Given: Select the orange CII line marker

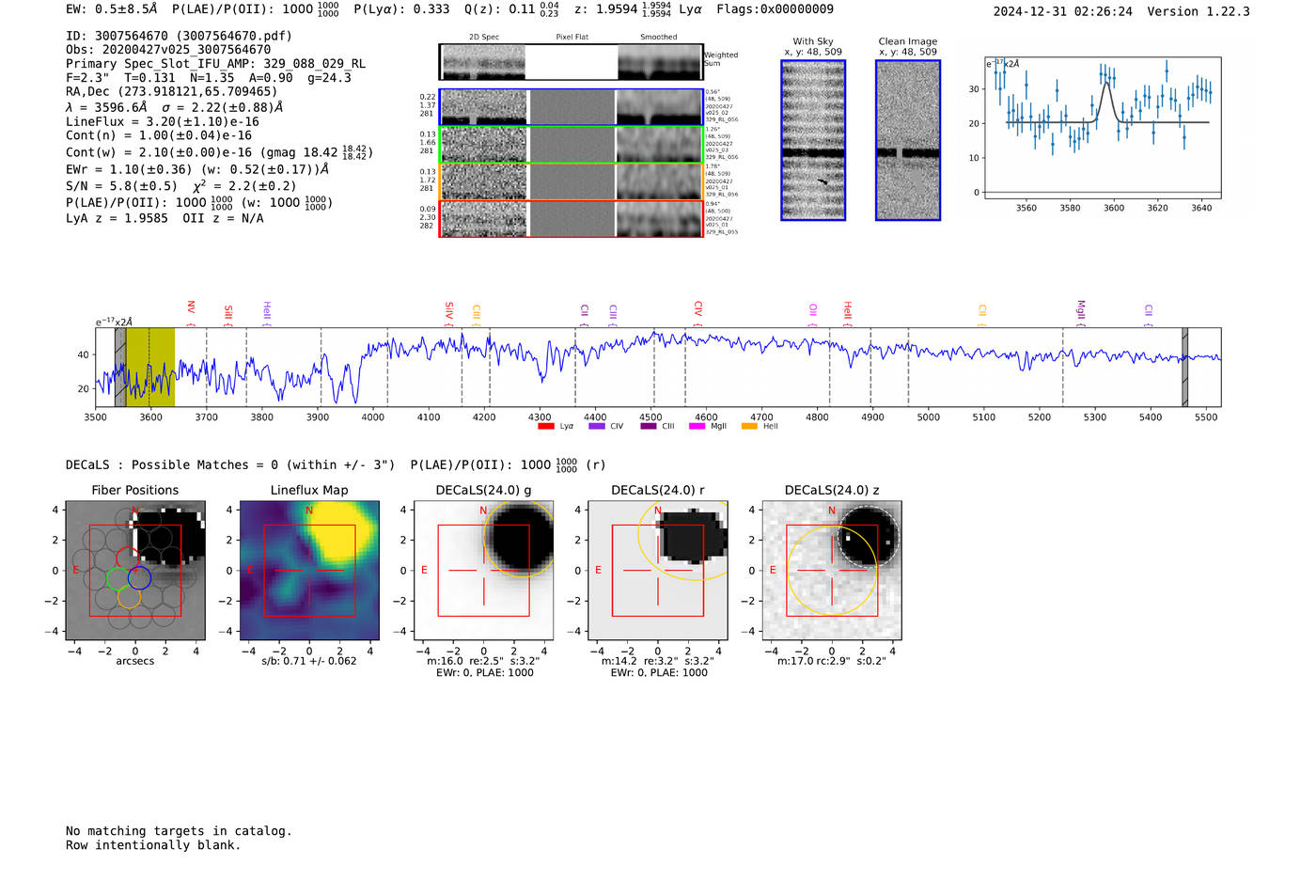Looking at the screenshot, I should point(982,315).
